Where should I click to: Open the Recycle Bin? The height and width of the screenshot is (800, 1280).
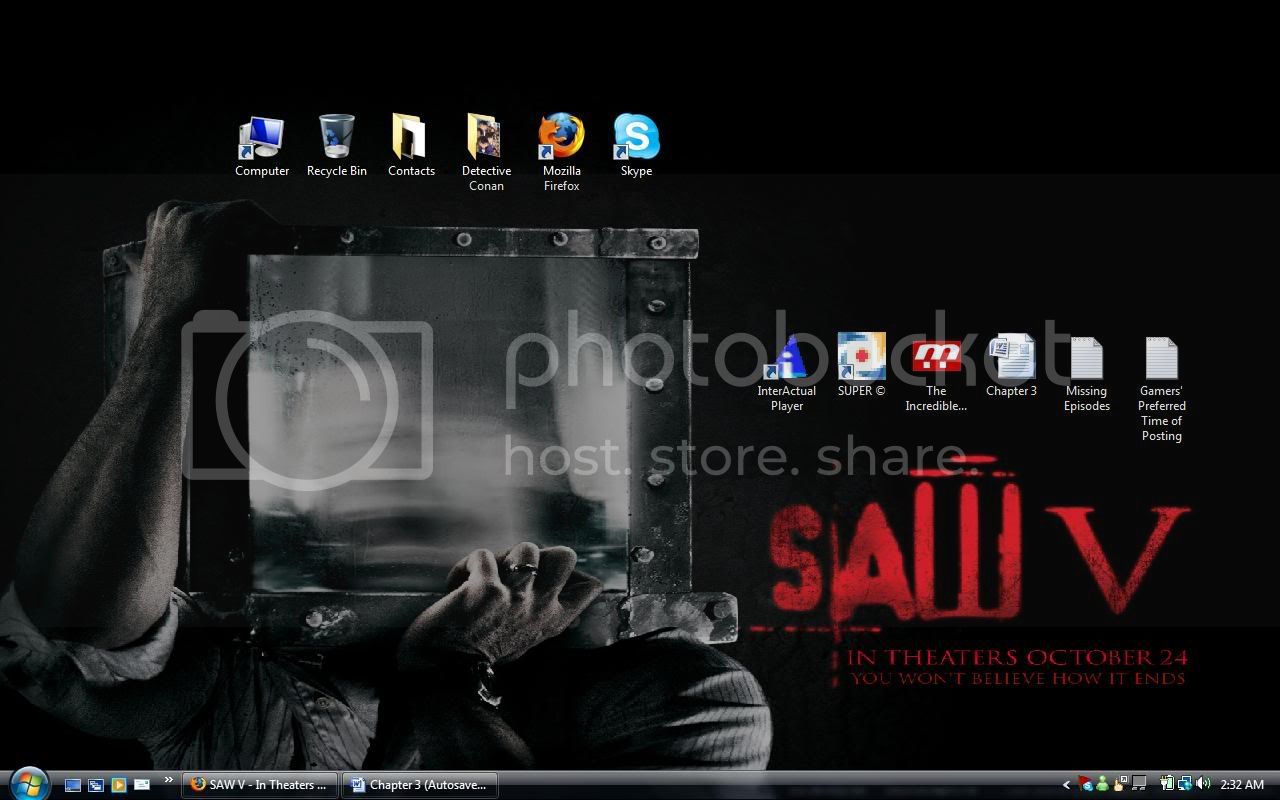coord(336,138)
